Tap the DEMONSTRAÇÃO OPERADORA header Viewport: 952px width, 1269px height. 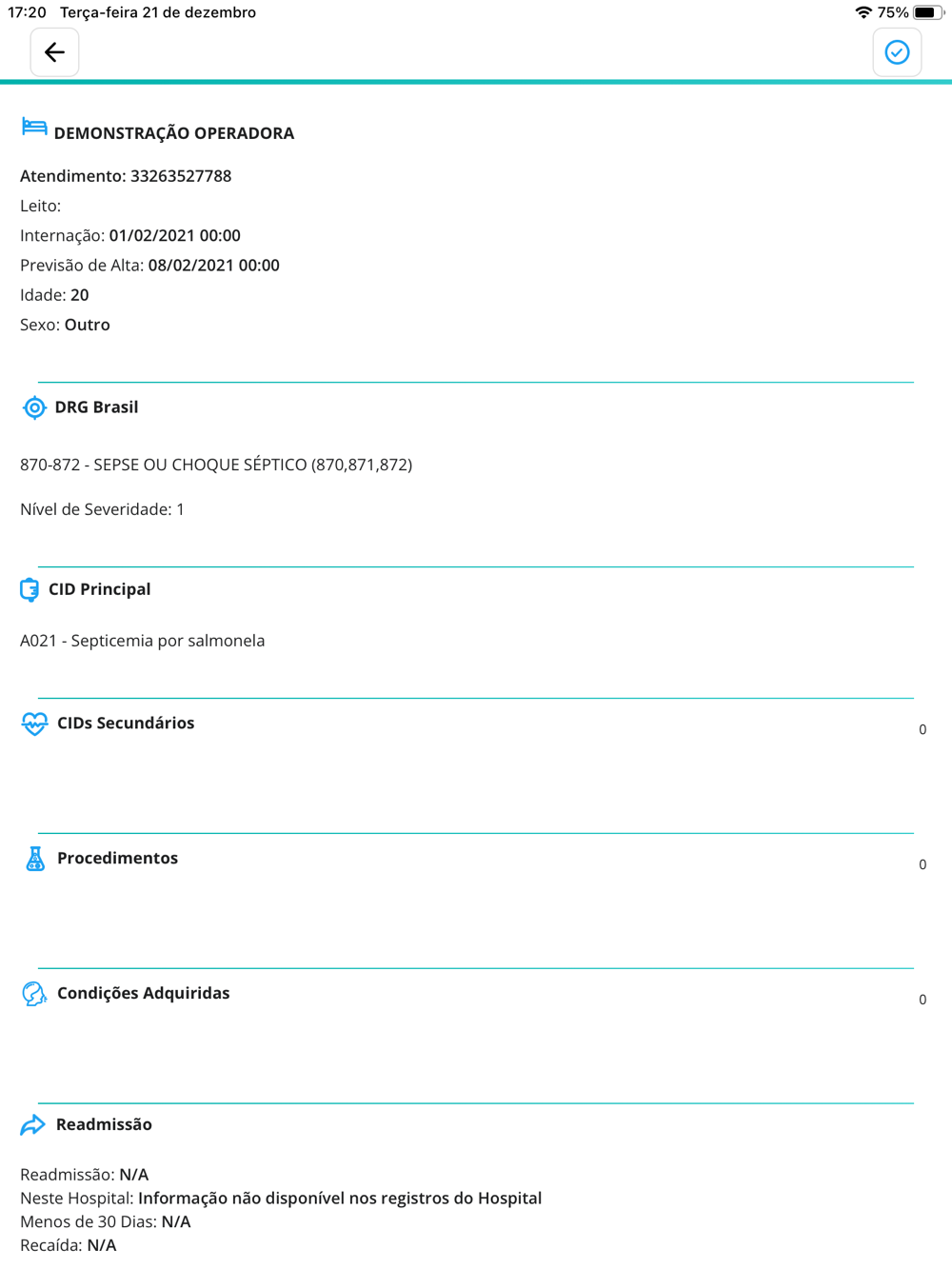coord(174,133)
